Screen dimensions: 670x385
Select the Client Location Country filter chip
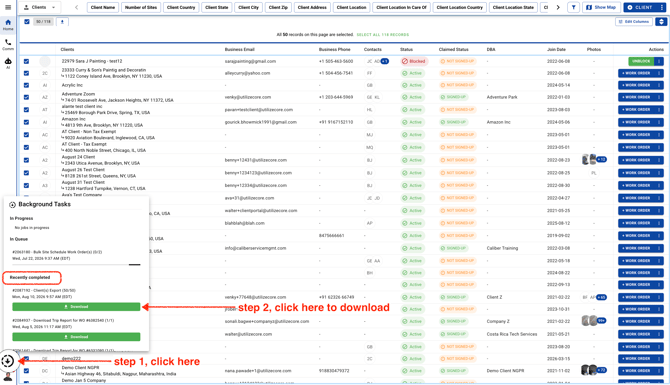(x=460, y=7)
